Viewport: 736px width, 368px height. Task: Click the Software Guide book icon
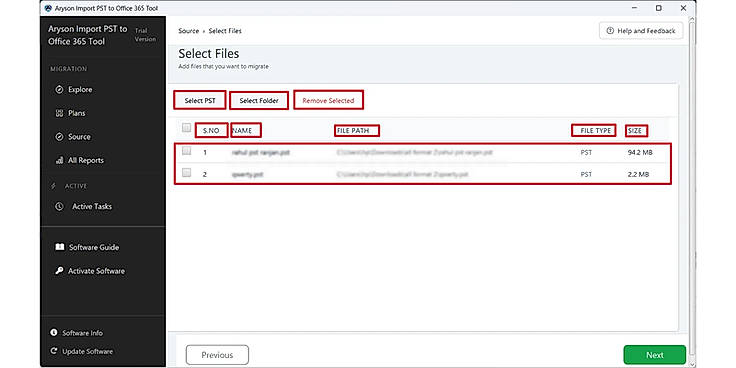pyautogui.click(x=60, y=247)
